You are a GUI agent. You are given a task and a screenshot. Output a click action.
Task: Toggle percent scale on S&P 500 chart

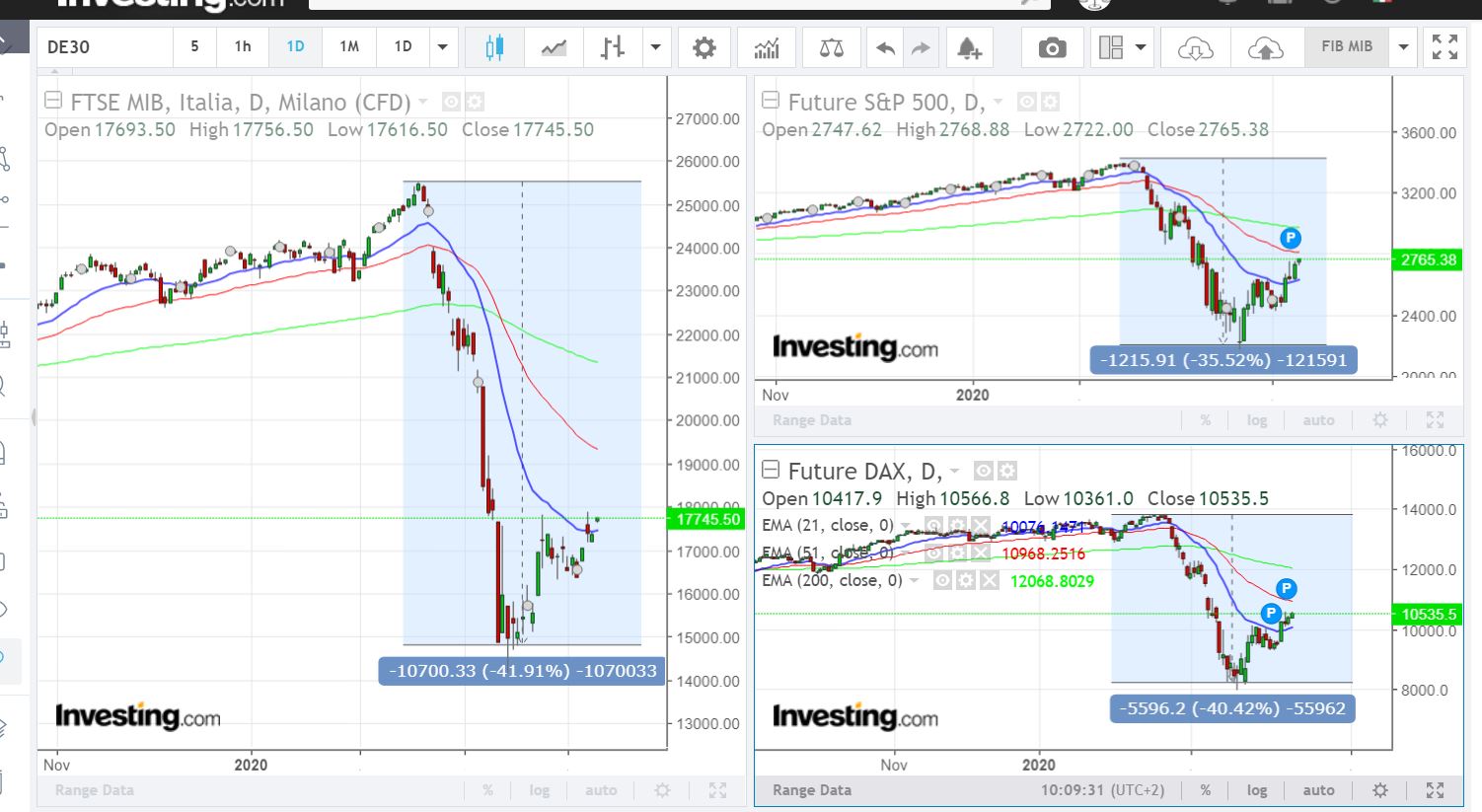click(x=1205, y=420)
